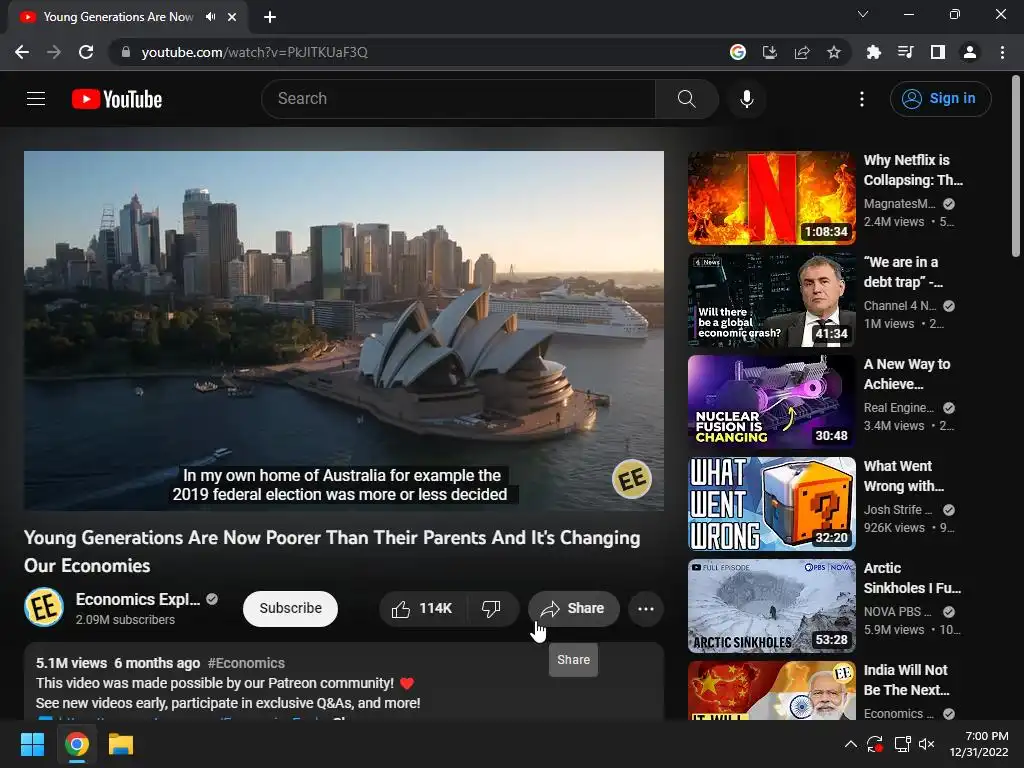Open Chrome extensions puzzle icon
Viewport: 1024px width, 768px height.
873,52
